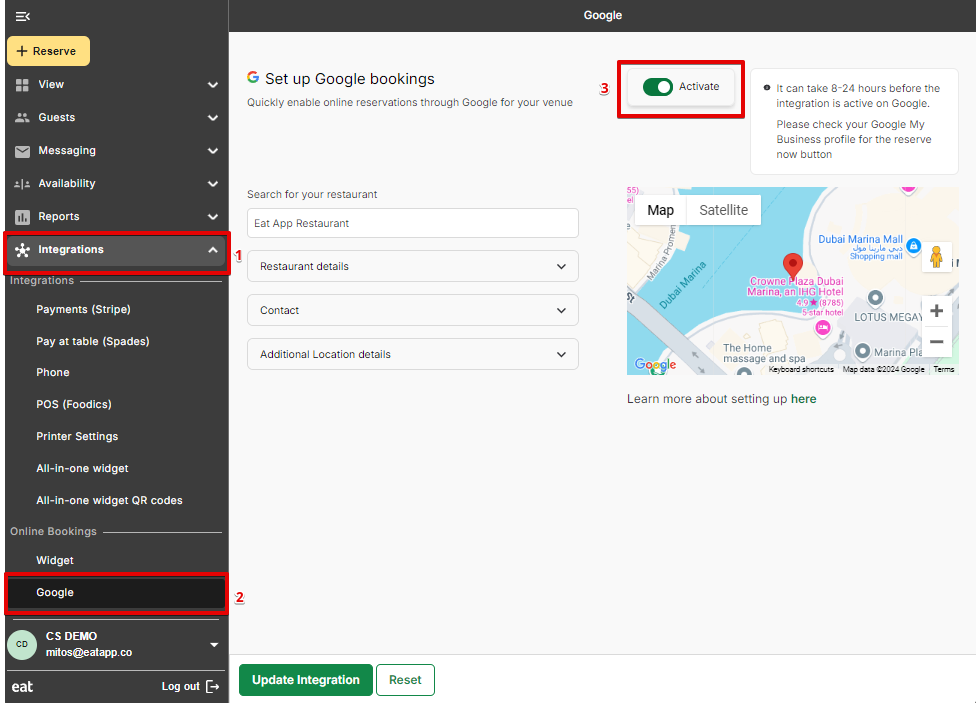Click the restaurant search input field
Screen dimensions: 976x703
click(412, 222)
